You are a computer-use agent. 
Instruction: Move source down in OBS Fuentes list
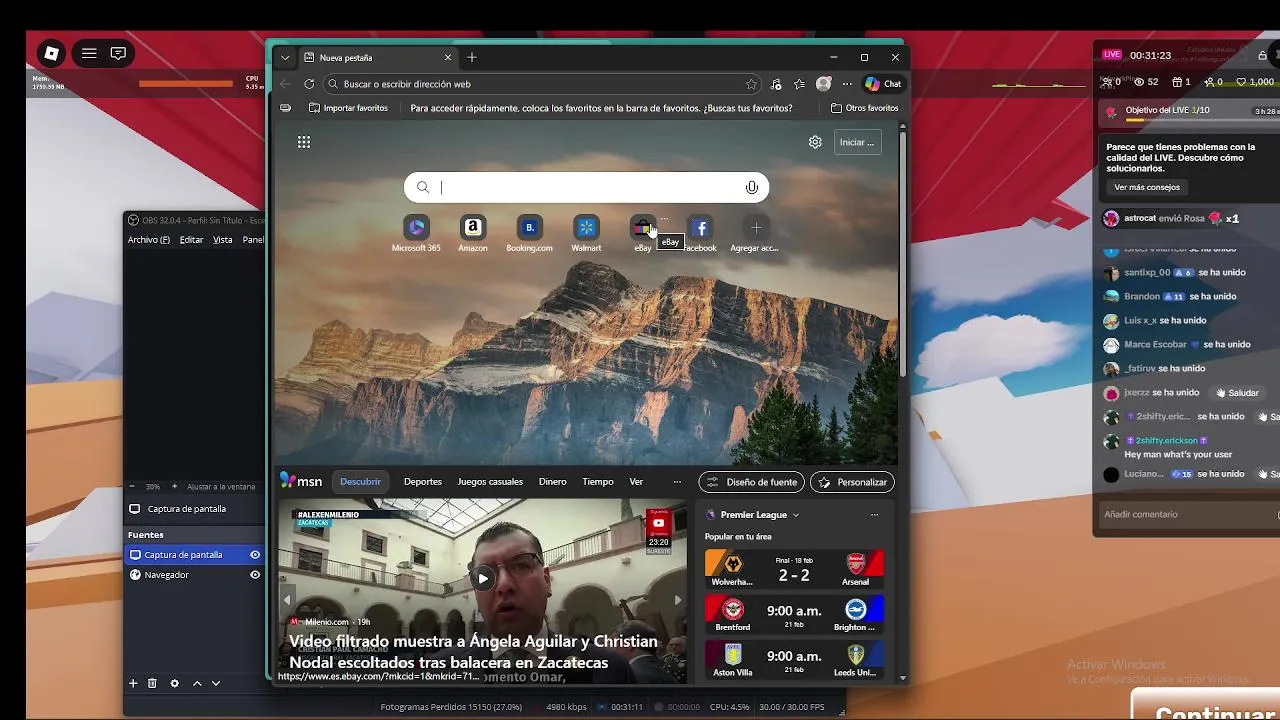click(x=215, y=683)
